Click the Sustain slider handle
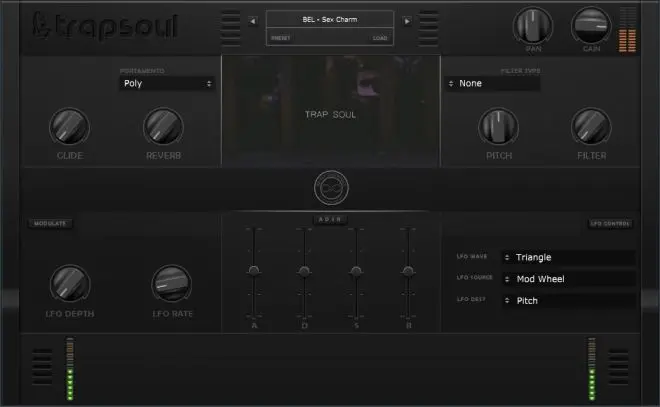Screen dimensions: 660x407 point(356,271)
